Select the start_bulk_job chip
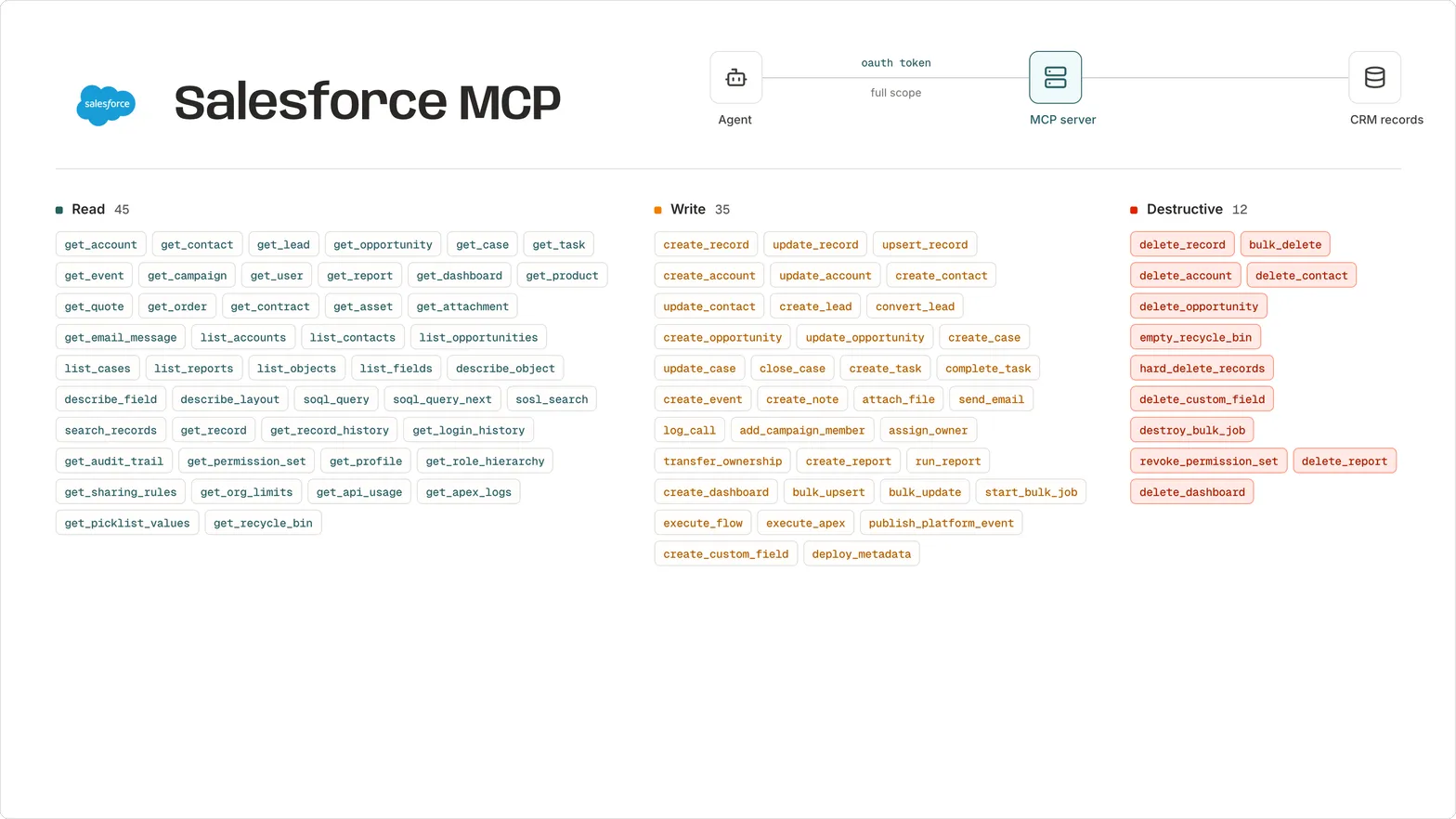The height and width of the screenshot is (819, 1456). click(1031, 492)
